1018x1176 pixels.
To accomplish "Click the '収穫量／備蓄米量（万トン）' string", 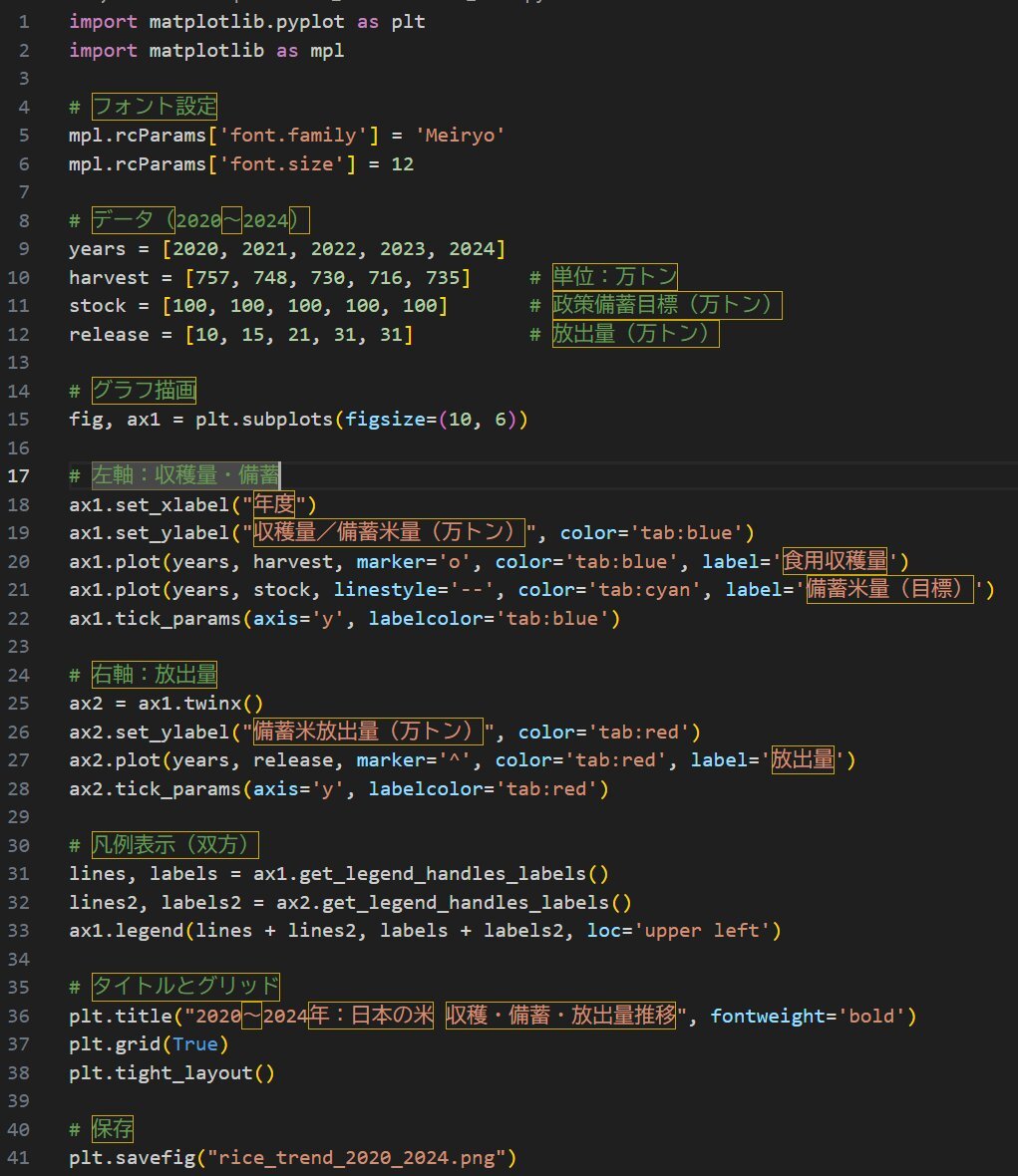I will (389, 532).
